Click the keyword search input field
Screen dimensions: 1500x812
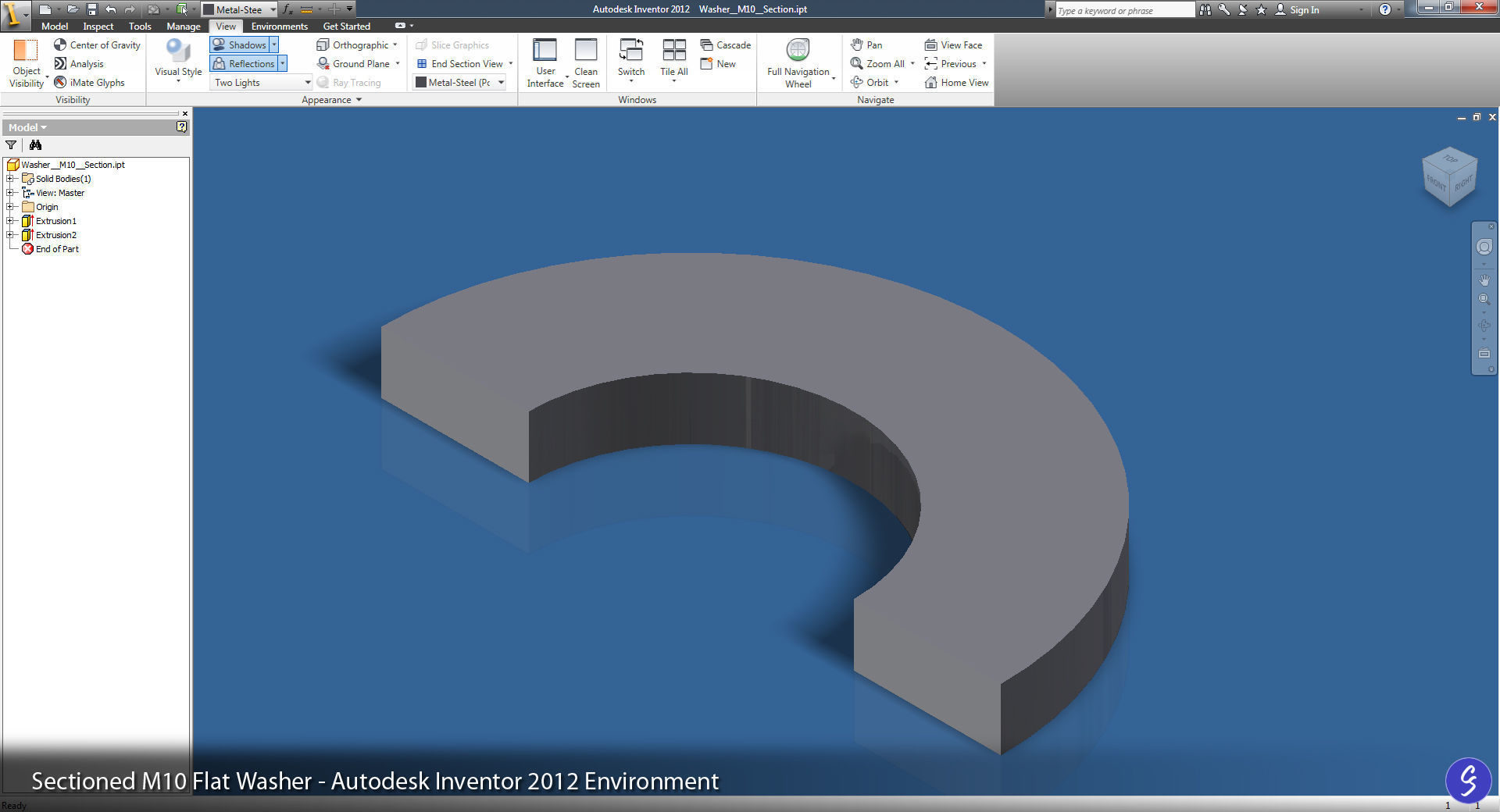click(1125, 10)
